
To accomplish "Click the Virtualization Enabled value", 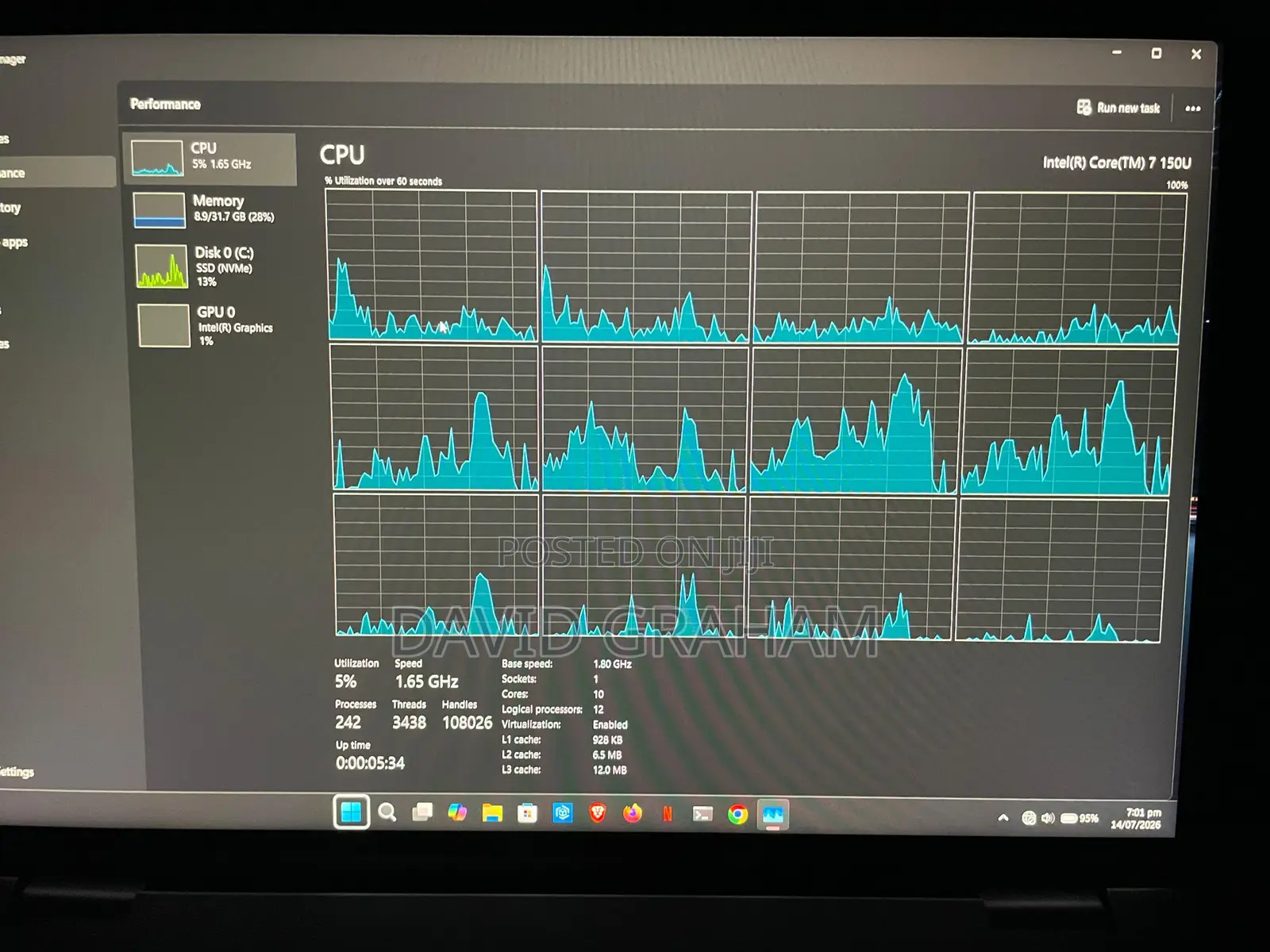I will [x=610, y=725].
